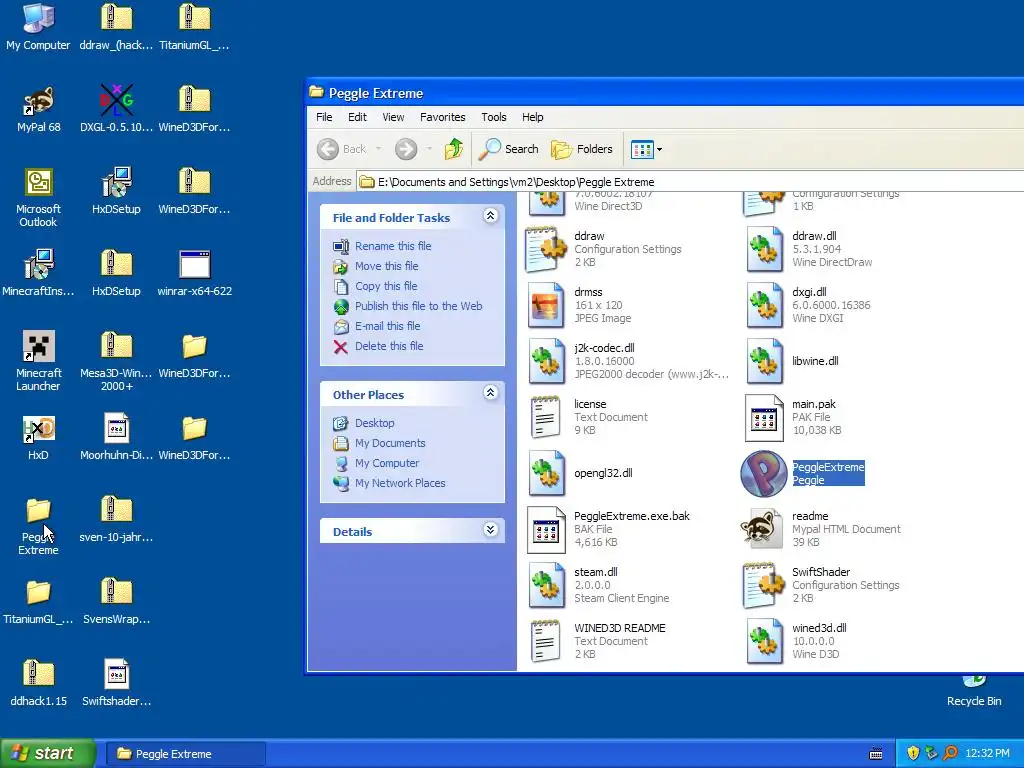
Task: Select the wined3d.dll file
Action: pos(764,641)
